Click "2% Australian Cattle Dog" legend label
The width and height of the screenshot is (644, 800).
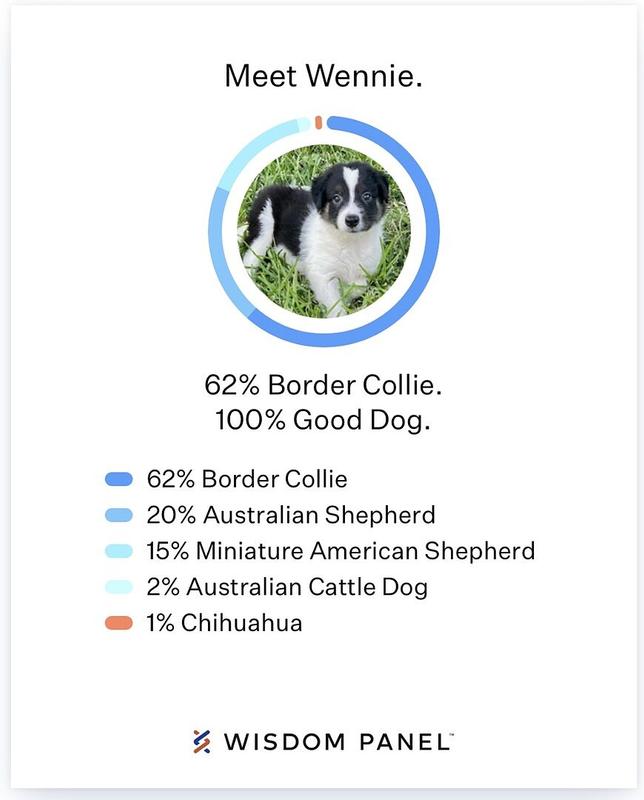pyautogui.click(x=287, y=587)
